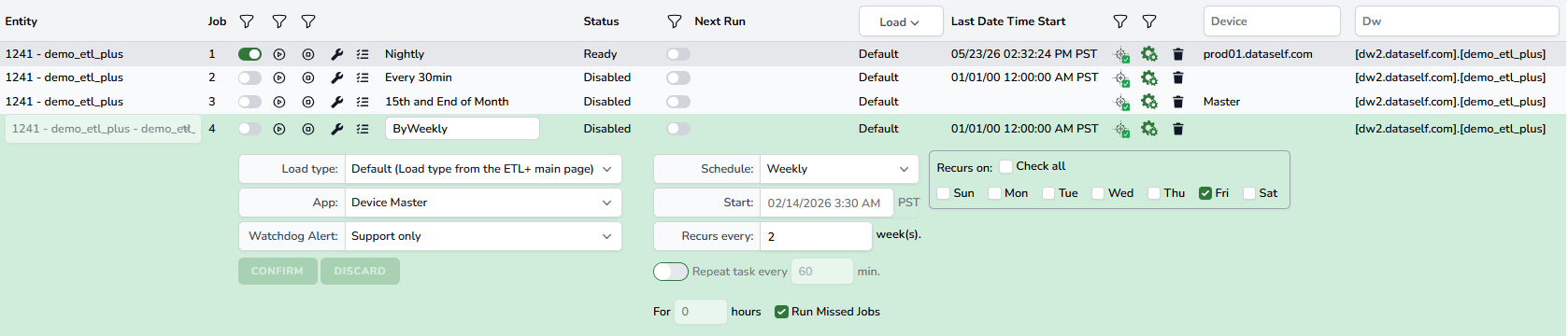Click the crosshair check icon in job 2 row
Viewport: 1568px width, 336px height.
point(1121,77)
